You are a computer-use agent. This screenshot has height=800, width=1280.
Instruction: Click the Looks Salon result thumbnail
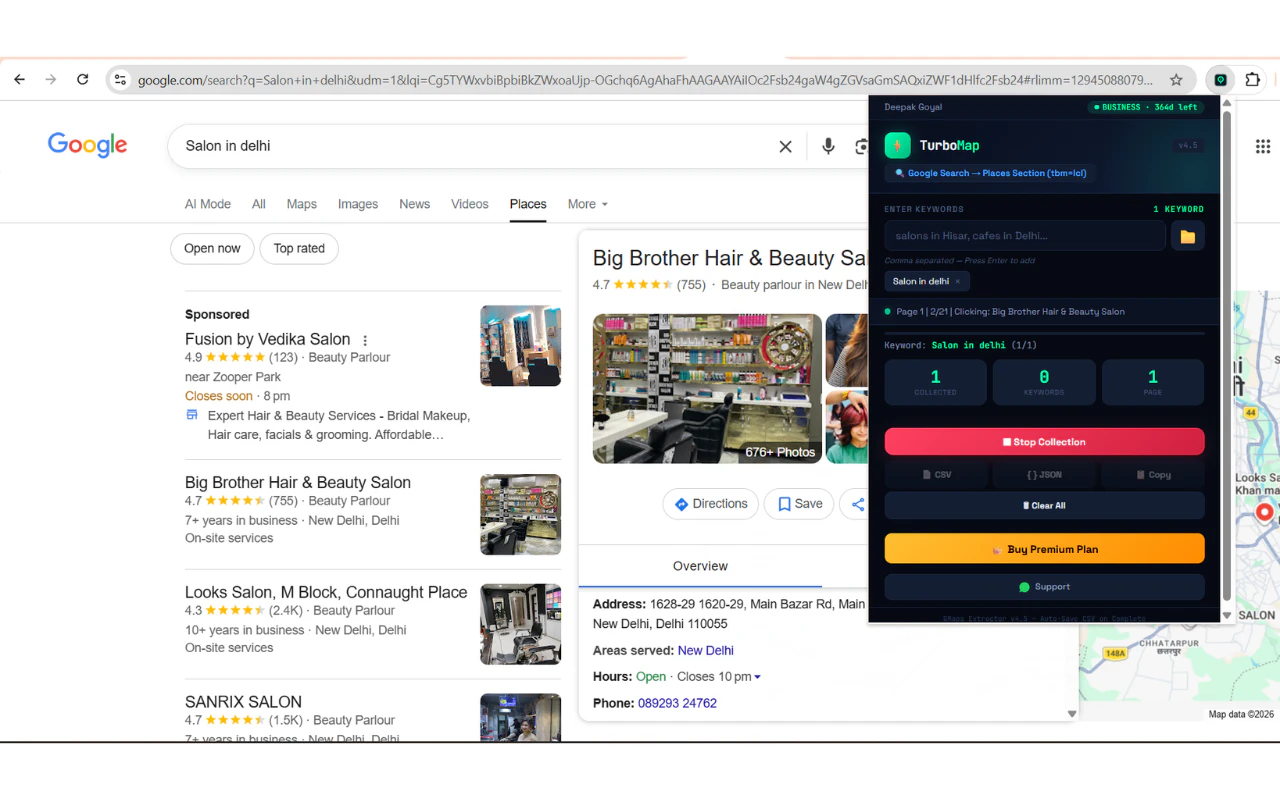(520, 625)
